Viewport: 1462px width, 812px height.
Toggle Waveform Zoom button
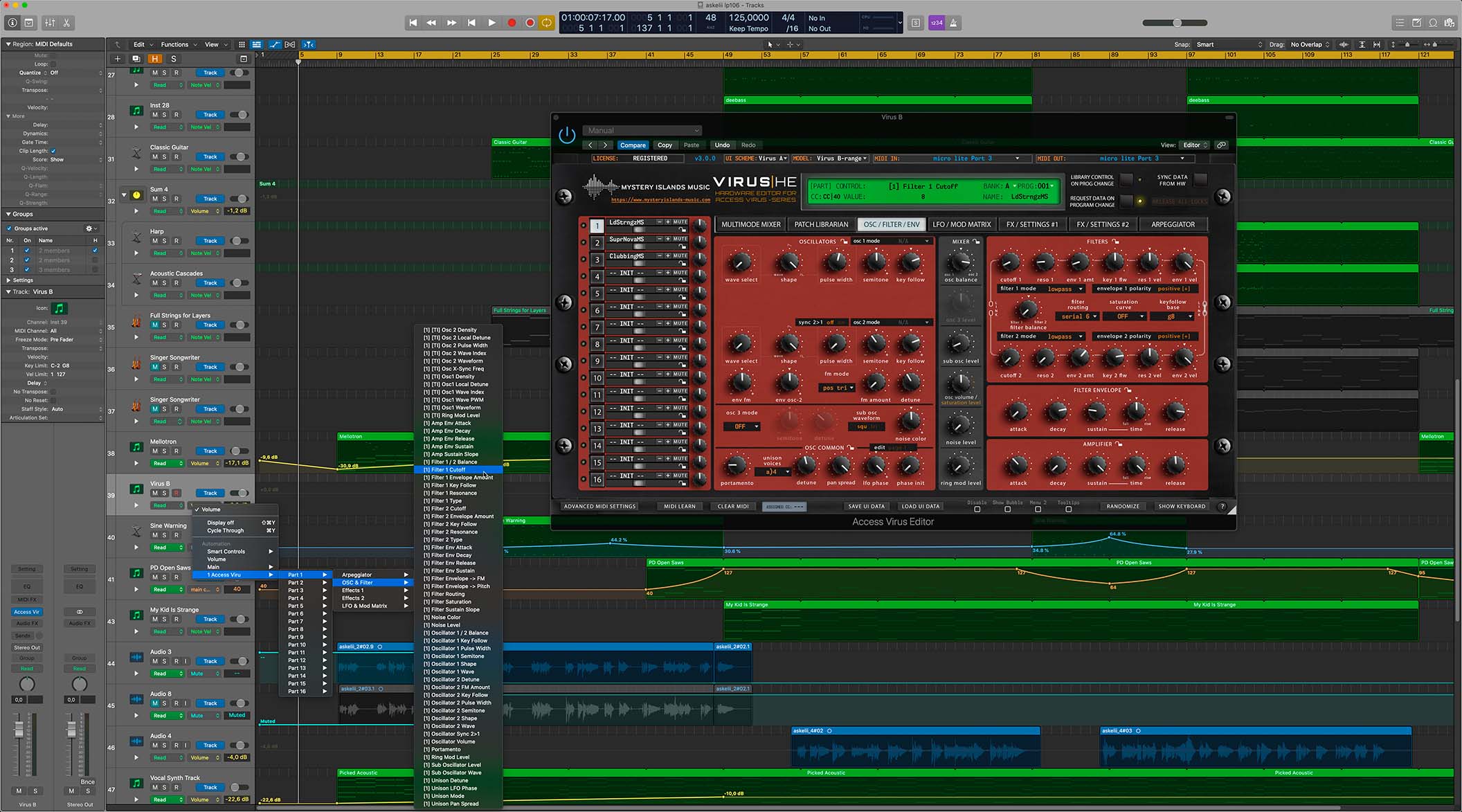coord(1344,44)
